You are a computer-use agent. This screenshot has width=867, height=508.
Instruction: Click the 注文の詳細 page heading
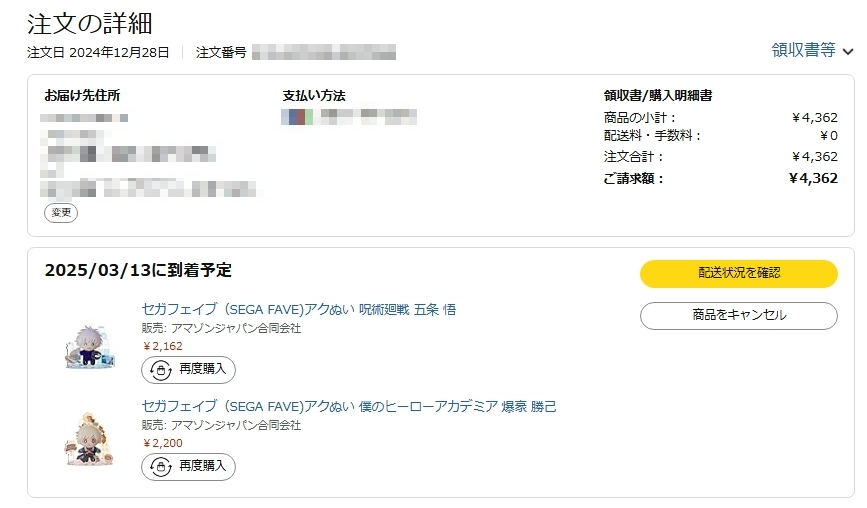coord(90,24)
